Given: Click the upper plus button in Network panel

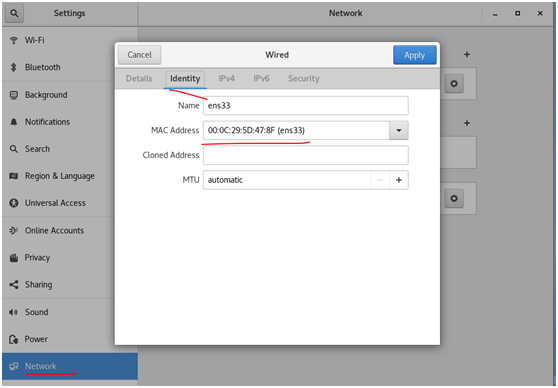Looking at the screenshot, I should (x=467, y=54).
